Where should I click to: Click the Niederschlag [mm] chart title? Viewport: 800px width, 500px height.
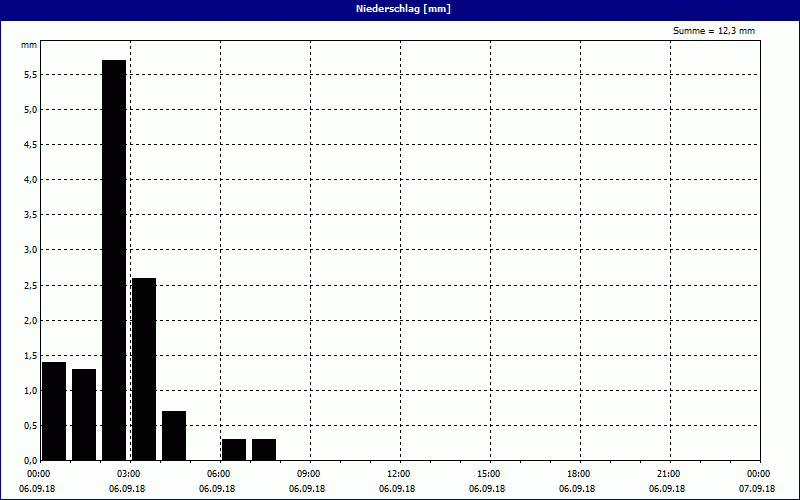[x=400, y=9]
